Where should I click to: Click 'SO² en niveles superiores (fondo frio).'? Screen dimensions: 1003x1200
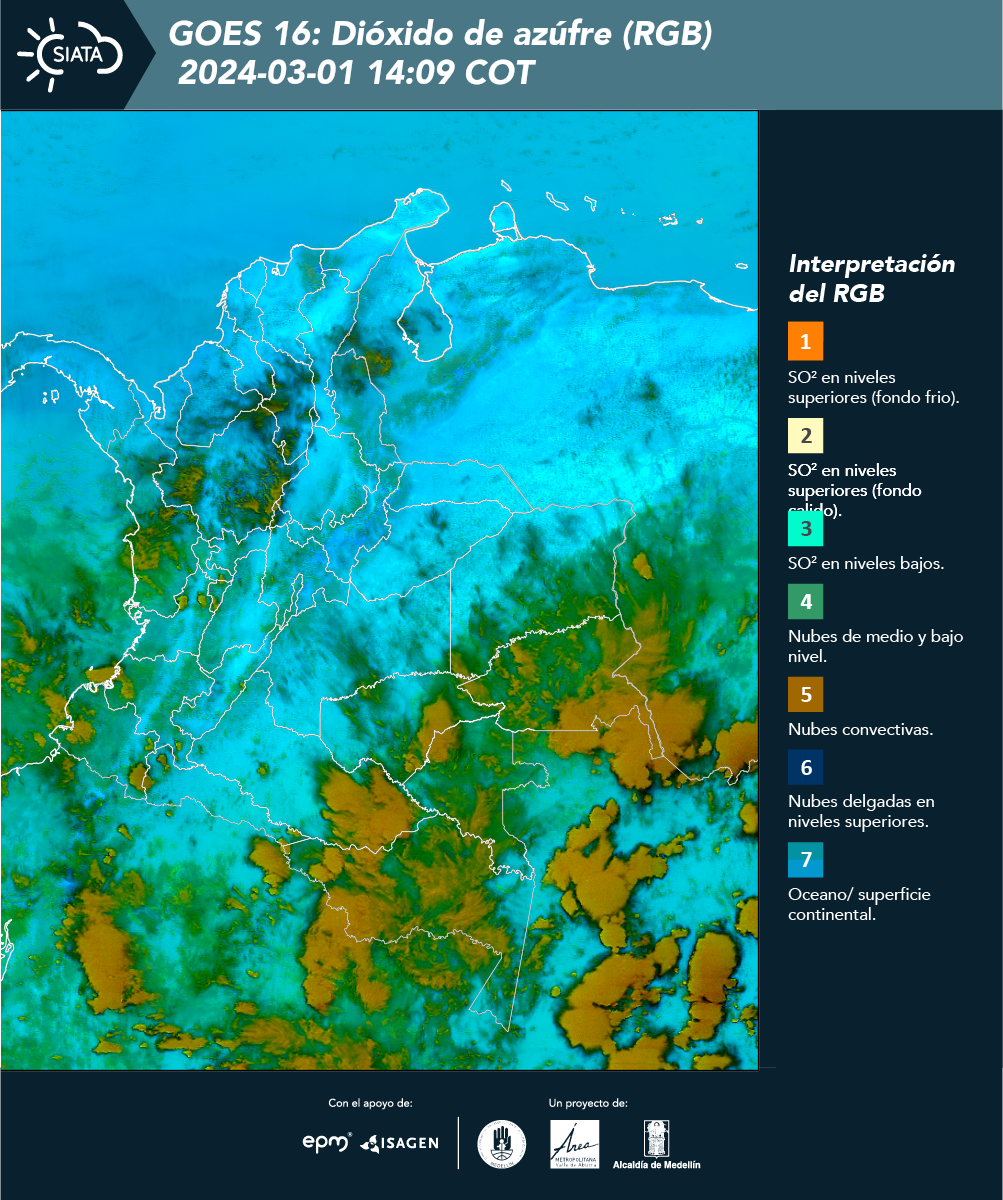tap(874, 387)
